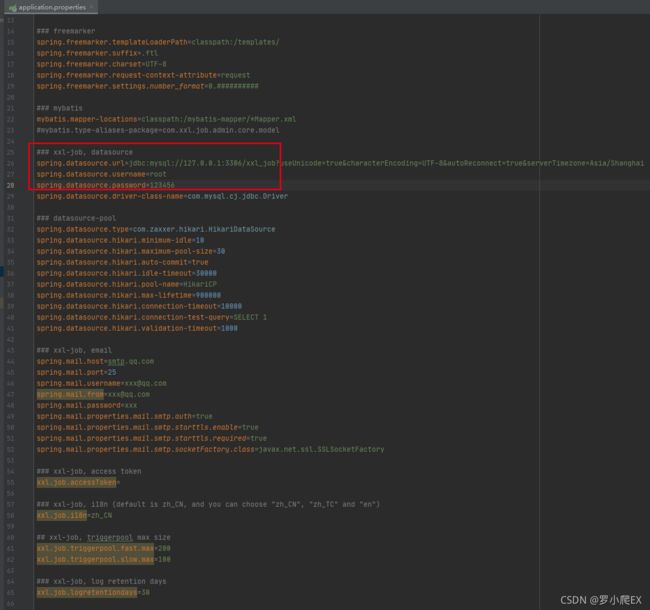Click the highlighted spring.mail.from line

point(93,394)
